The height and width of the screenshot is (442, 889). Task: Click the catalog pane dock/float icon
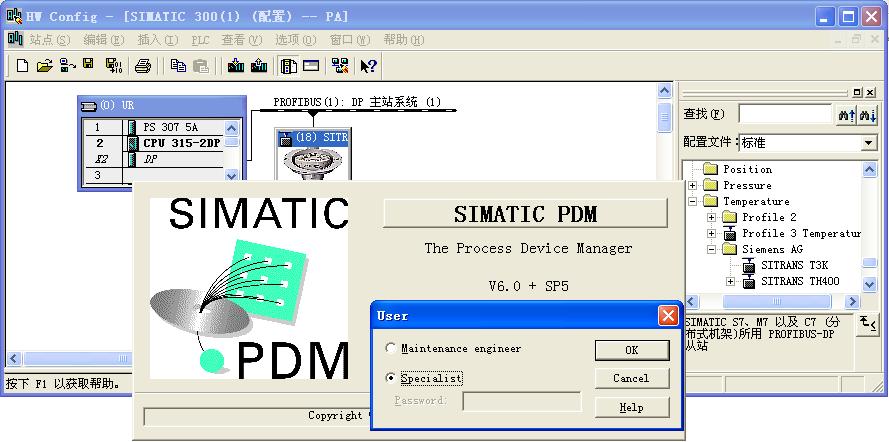[857, 92]
